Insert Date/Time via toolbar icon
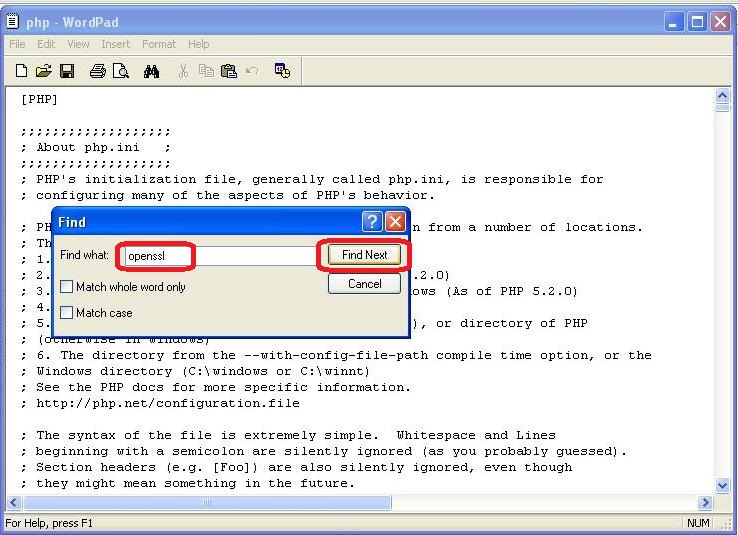This screenshot has height=535, width=738. pyautogui.click(x=282, y=71)
